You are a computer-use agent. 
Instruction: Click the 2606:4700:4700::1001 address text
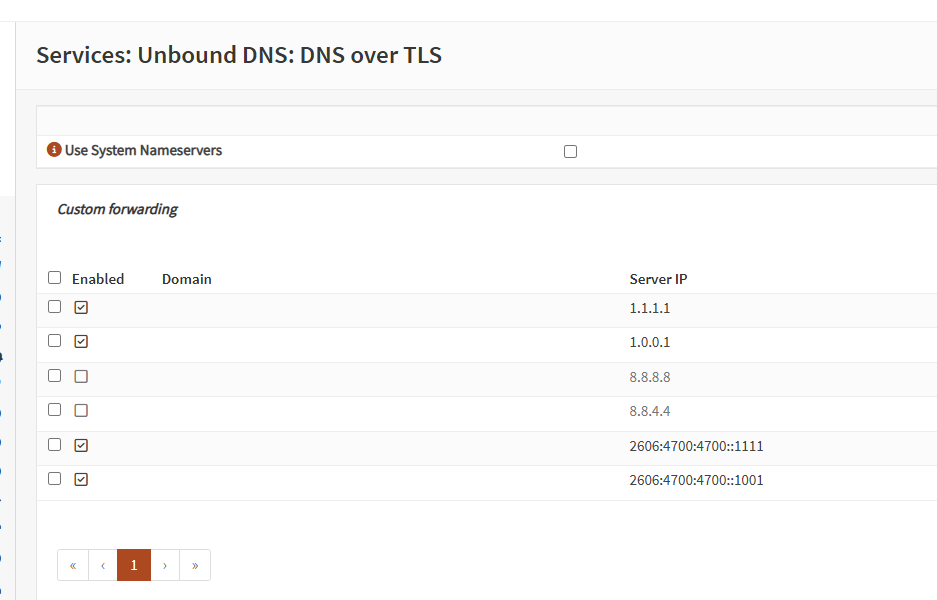[x=696, y=480]
